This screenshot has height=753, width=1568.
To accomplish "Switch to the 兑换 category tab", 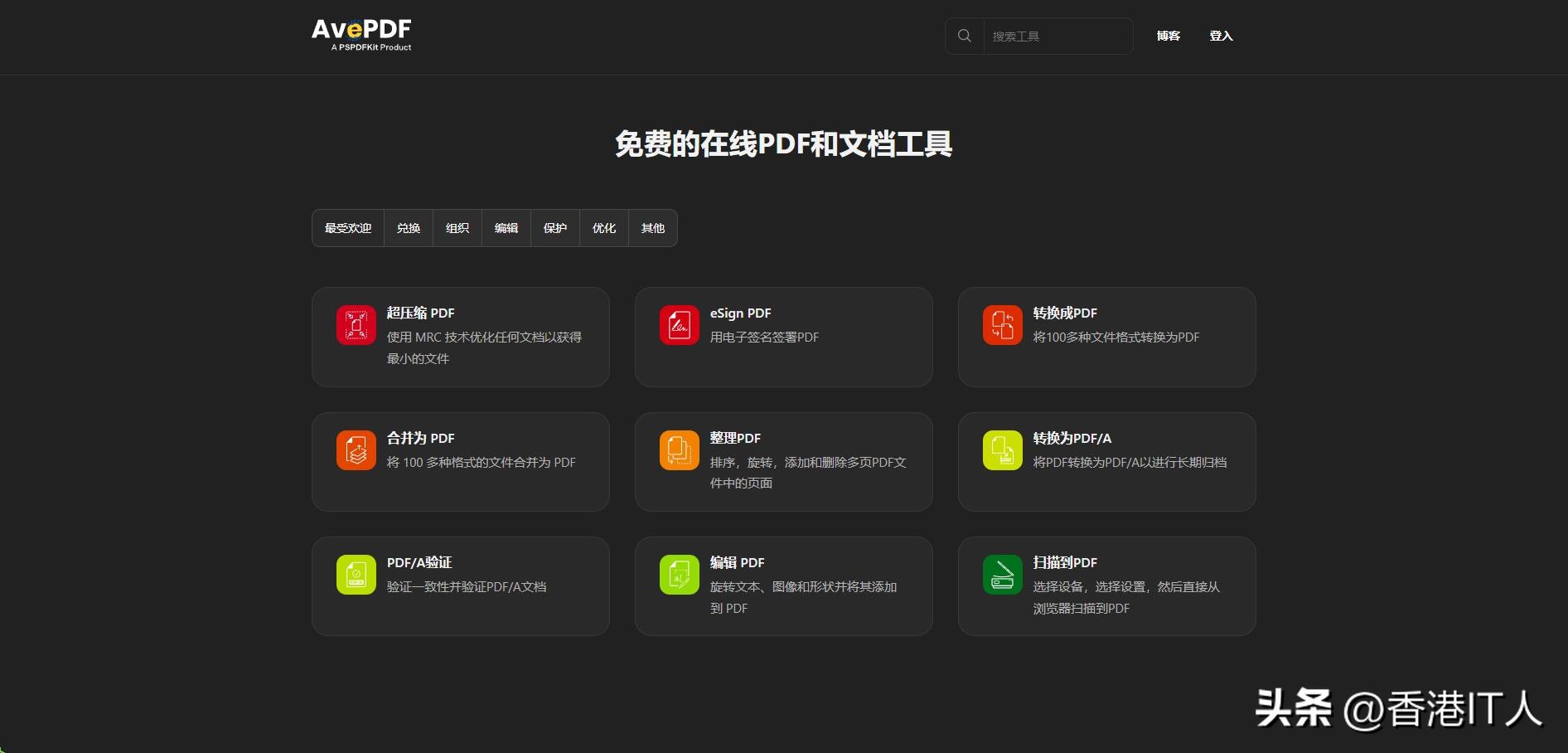I will click(408, 227).
